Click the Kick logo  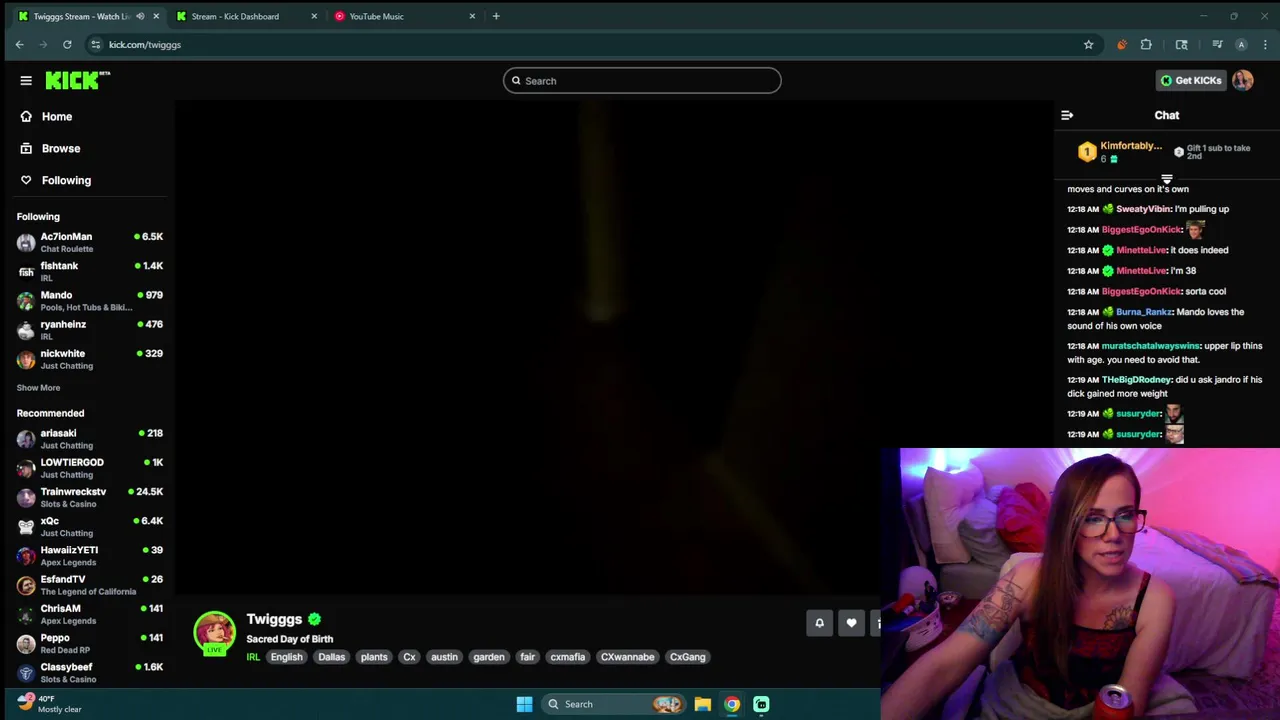click(77, 81)
